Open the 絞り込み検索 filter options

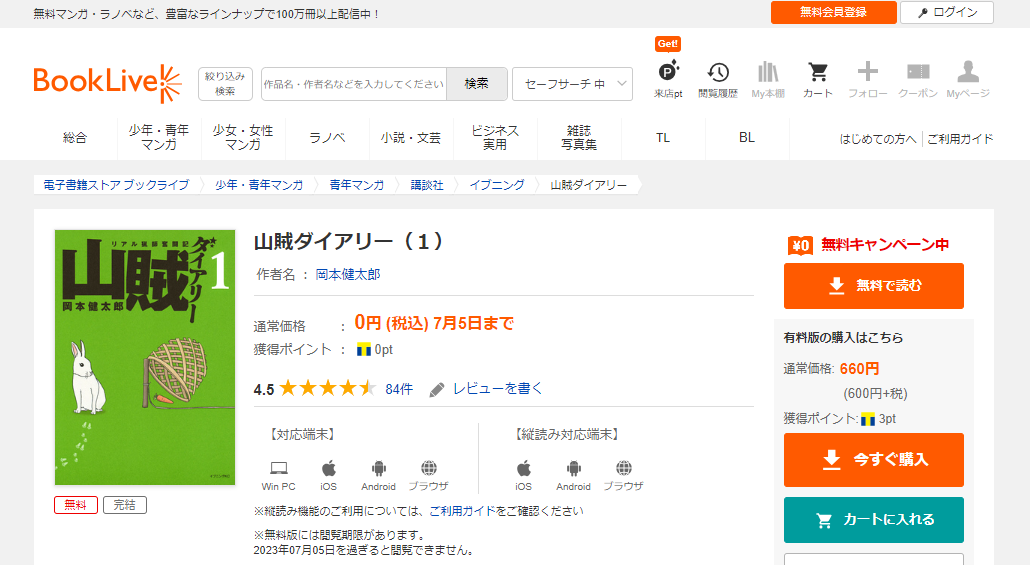(x=225, y=84)
